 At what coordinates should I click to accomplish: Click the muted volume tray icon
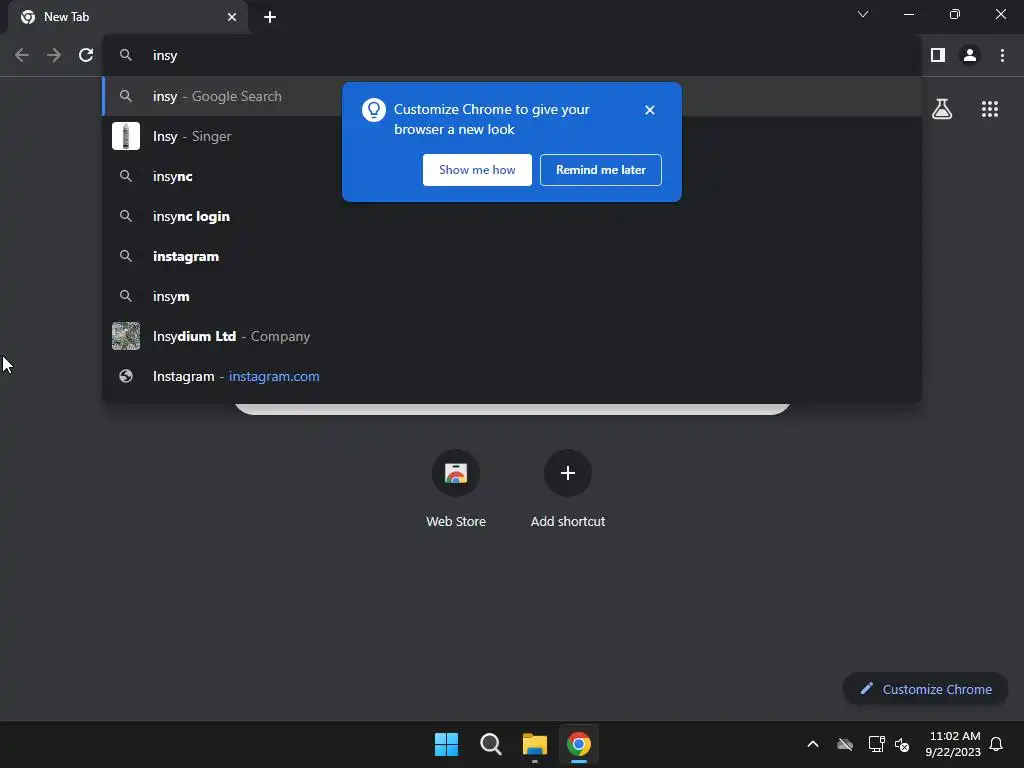tap(903, 744)
